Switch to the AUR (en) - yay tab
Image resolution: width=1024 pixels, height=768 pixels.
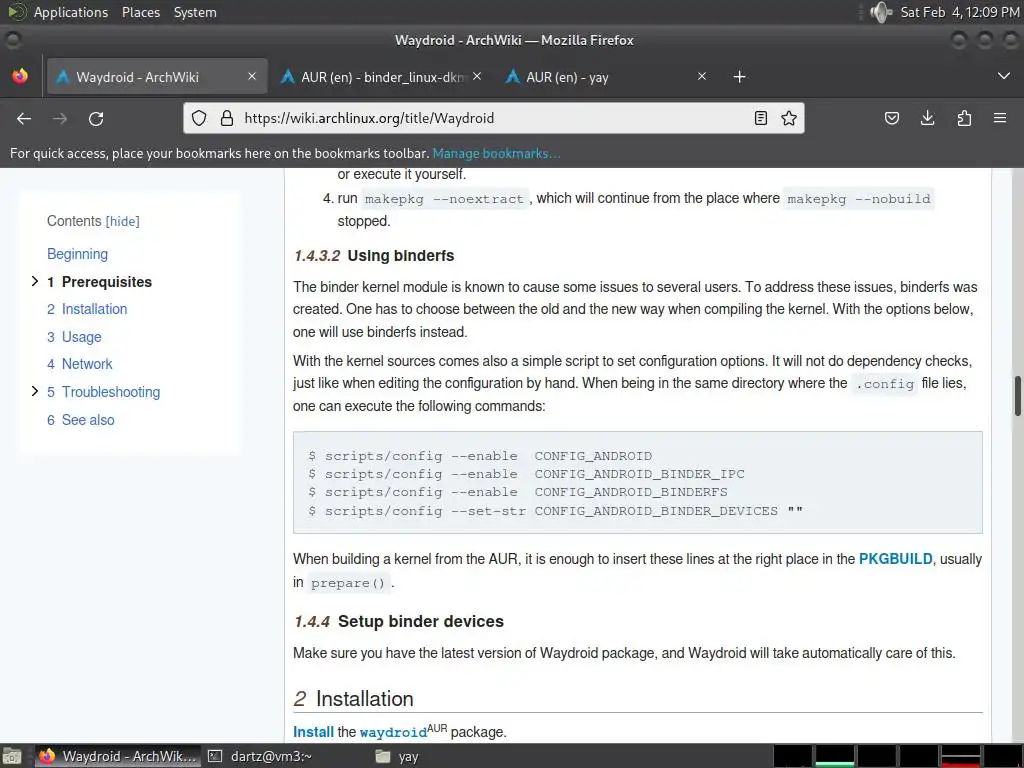tap(606, 76)
